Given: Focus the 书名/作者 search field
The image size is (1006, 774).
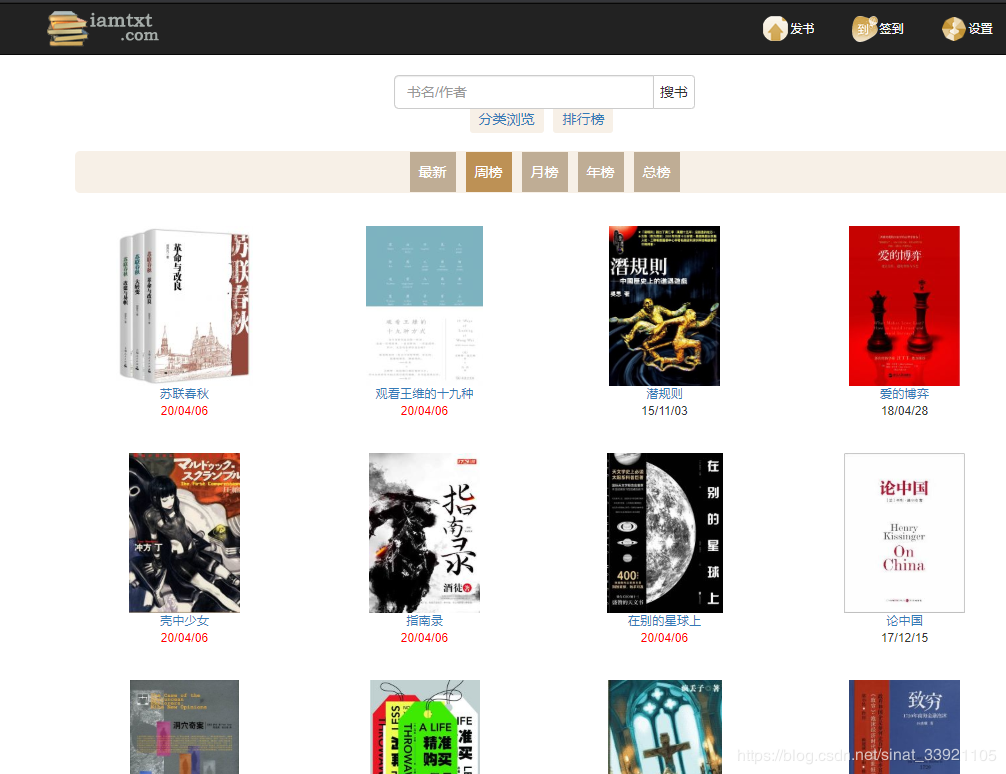Looking at the screenshot, I should pyautogui.click(x=524, y=92).
